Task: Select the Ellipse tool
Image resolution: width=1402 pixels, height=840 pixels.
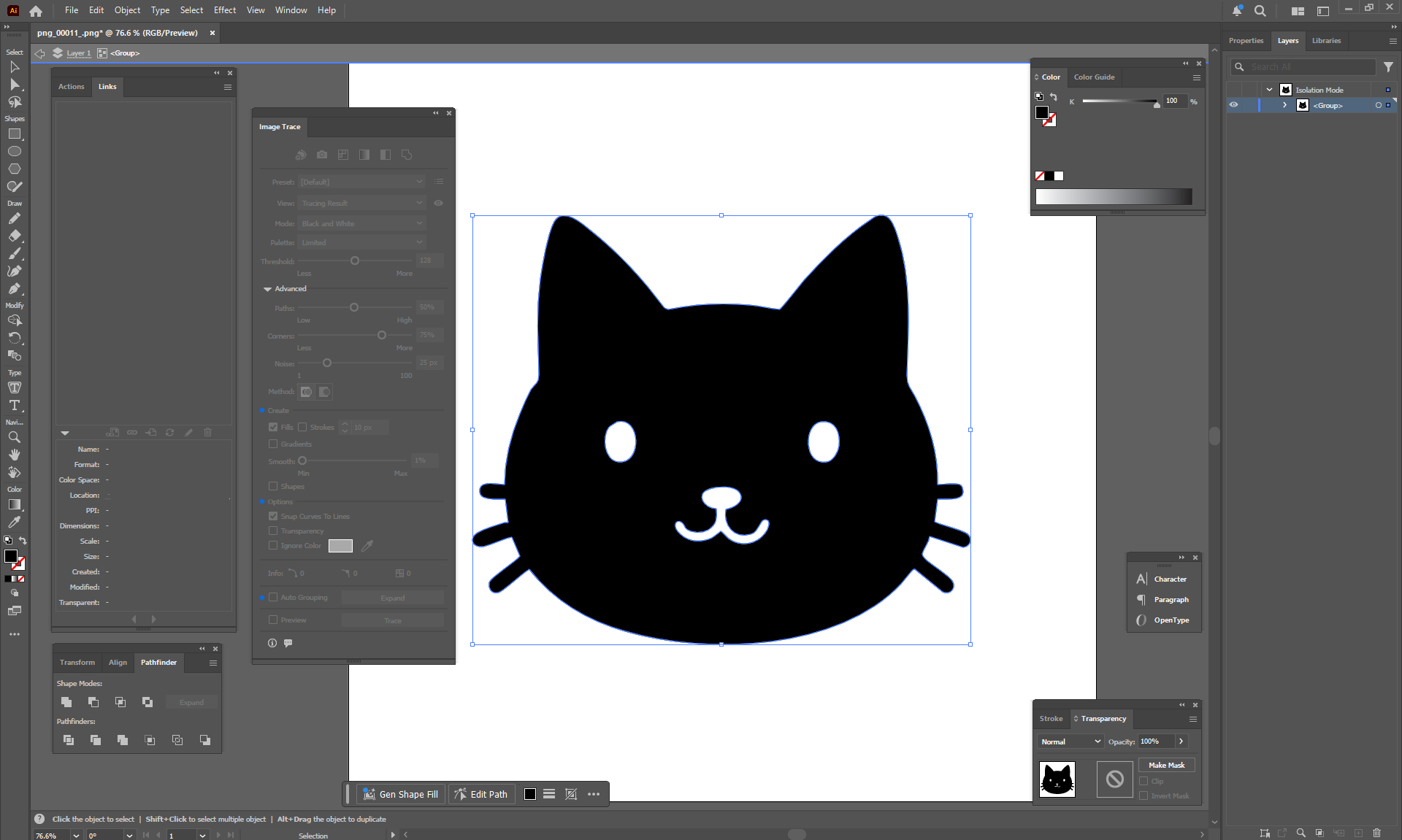Action: tap(14, 152)
